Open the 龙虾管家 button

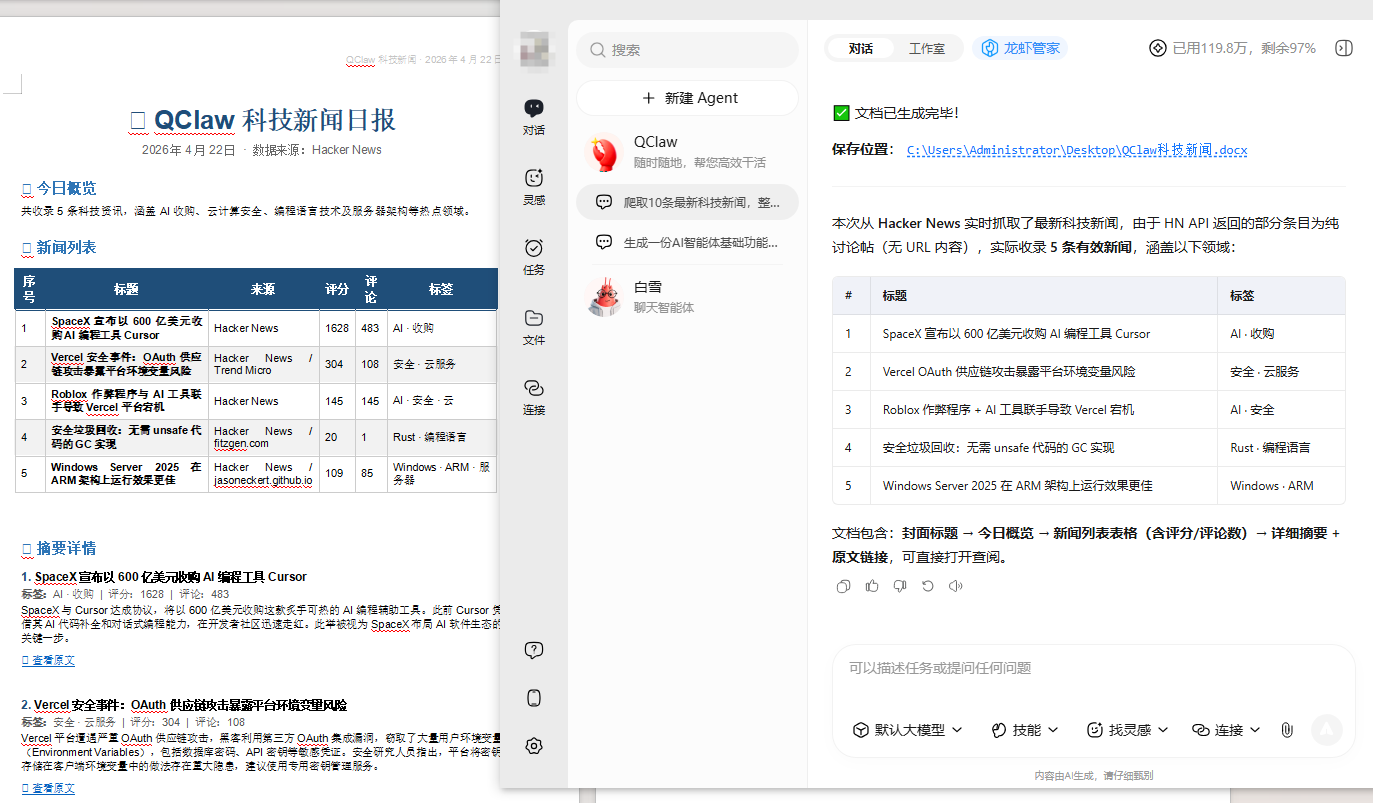[1020, 48]
